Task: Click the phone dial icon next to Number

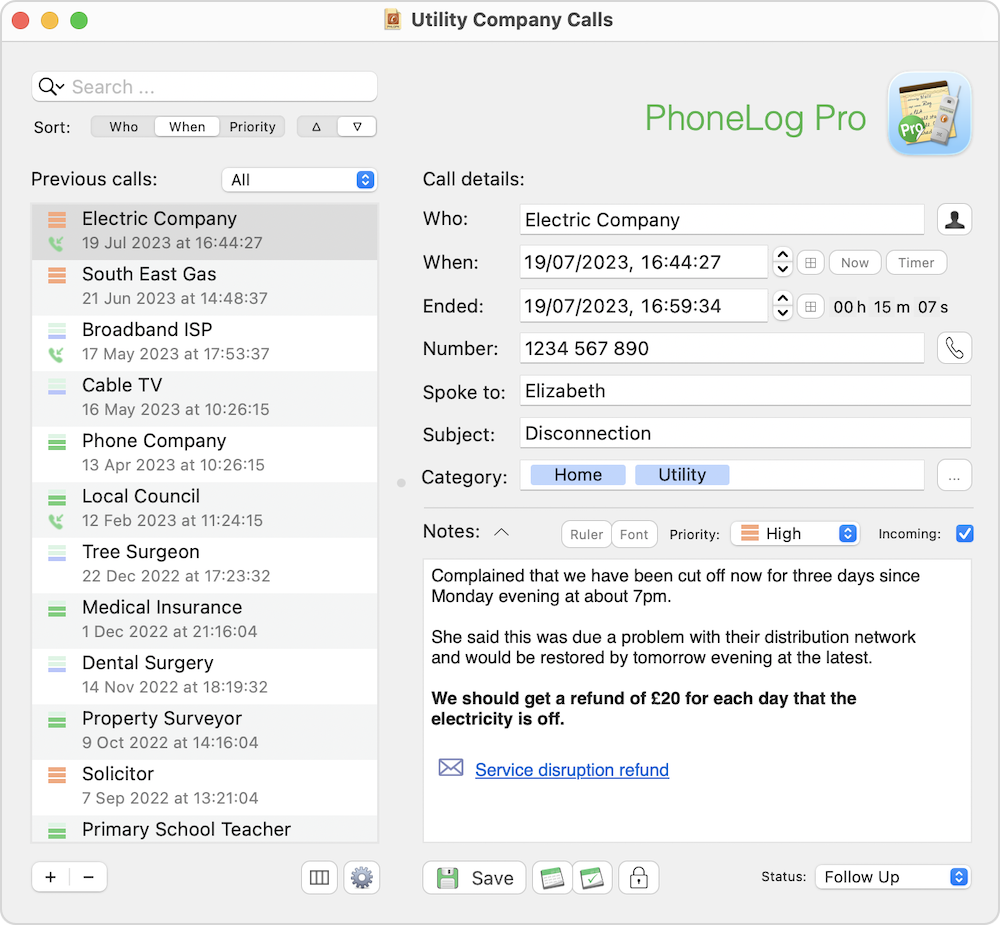Action: 955,348
